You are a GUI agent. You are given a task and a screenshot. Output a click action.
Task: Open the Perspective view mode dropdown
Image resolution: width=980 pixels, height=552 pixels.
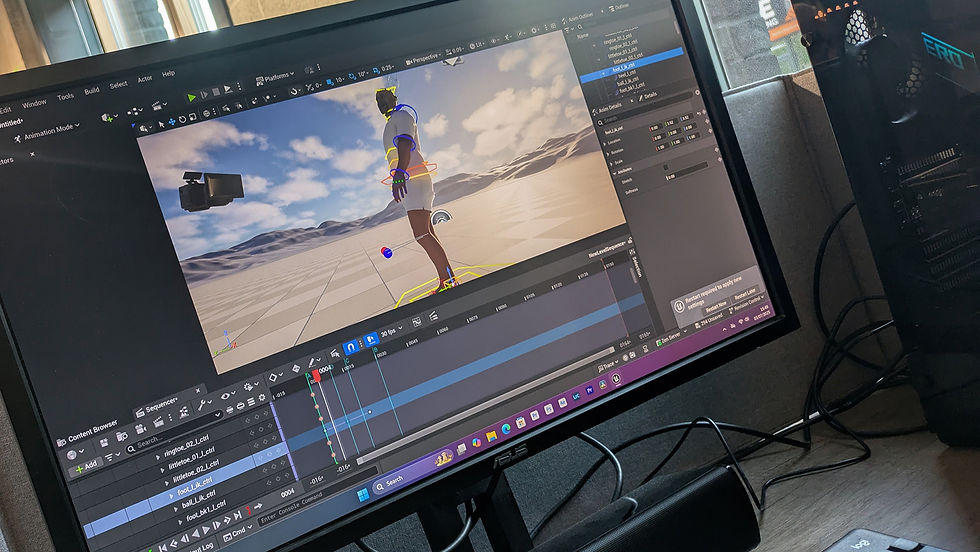point(422,59)
